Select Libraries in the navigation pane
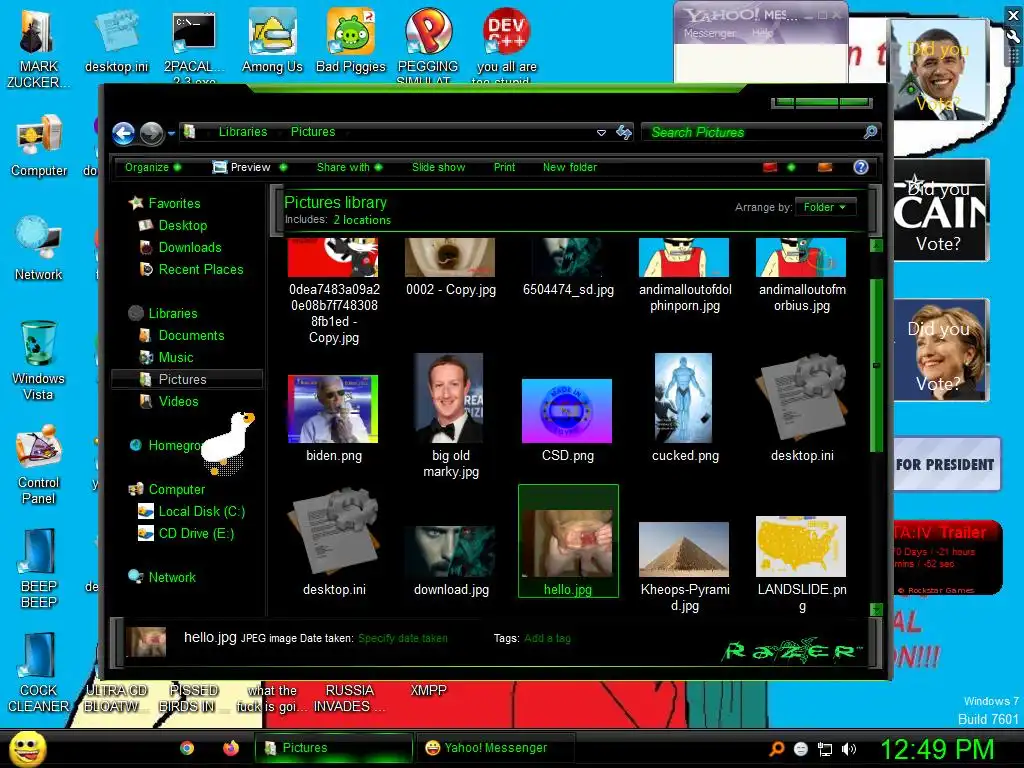The width and height of the screenshot is (1024, 768). tap(172, 313)
